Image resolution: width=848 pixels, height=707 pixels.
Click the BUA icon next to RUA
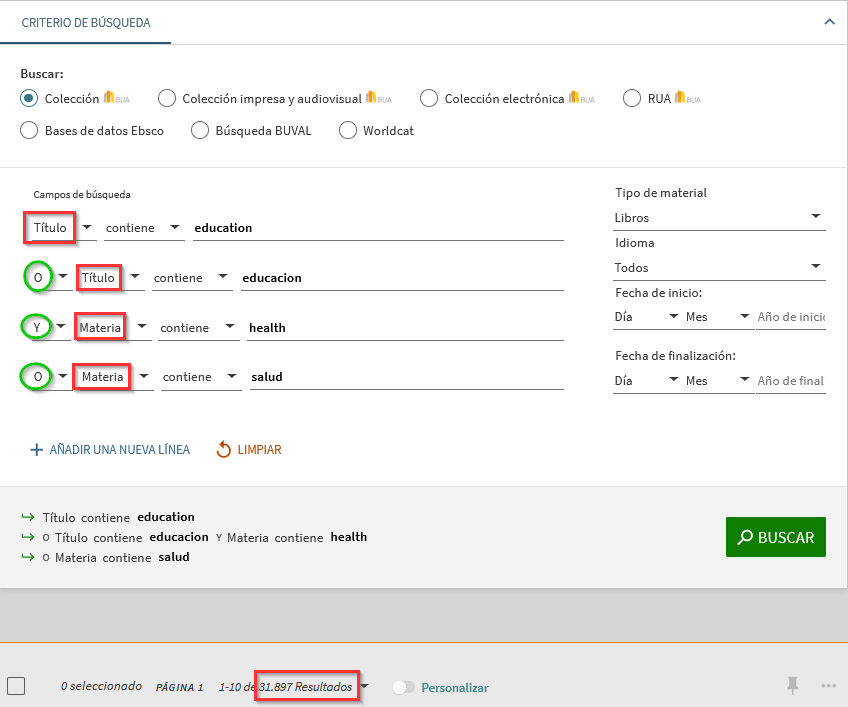[x=687, y=98]
